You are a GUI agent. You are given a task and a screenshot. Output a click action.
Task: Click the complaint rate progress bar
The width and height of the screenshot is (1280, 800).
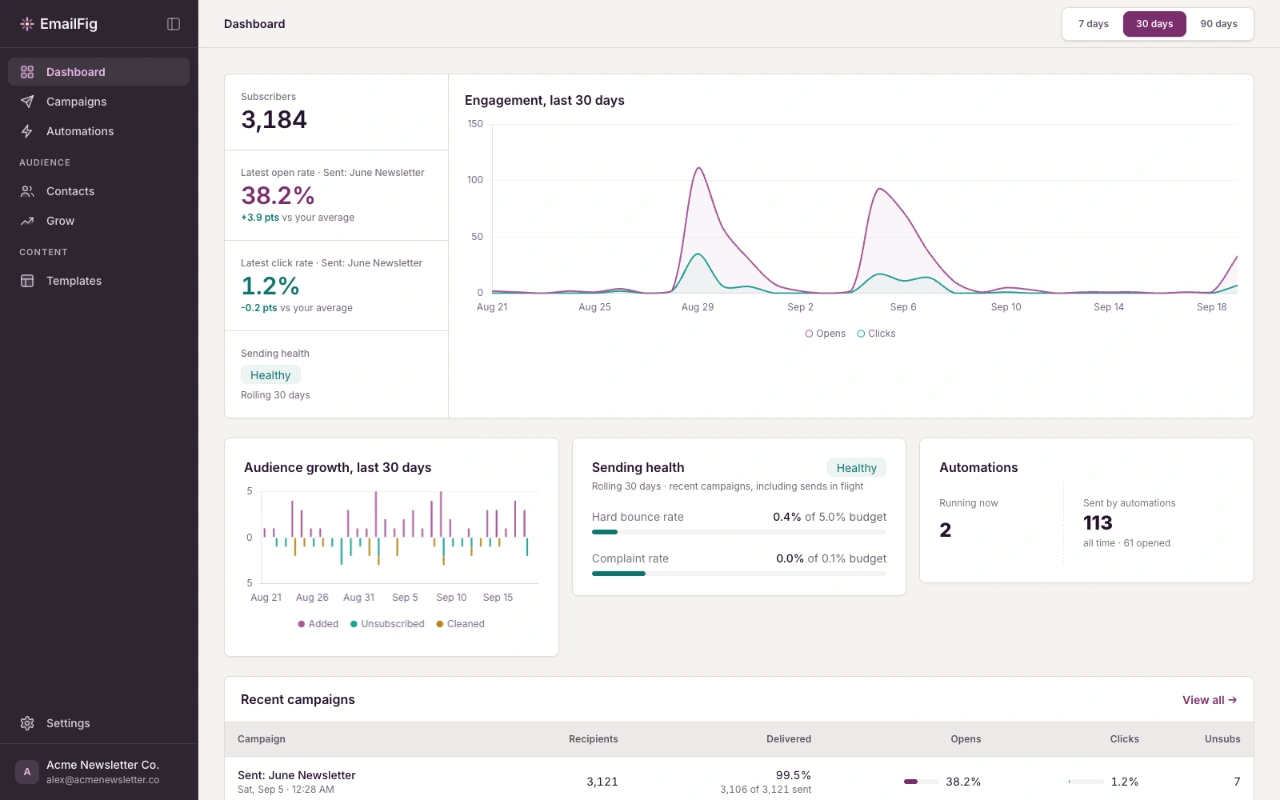[739, 573]
